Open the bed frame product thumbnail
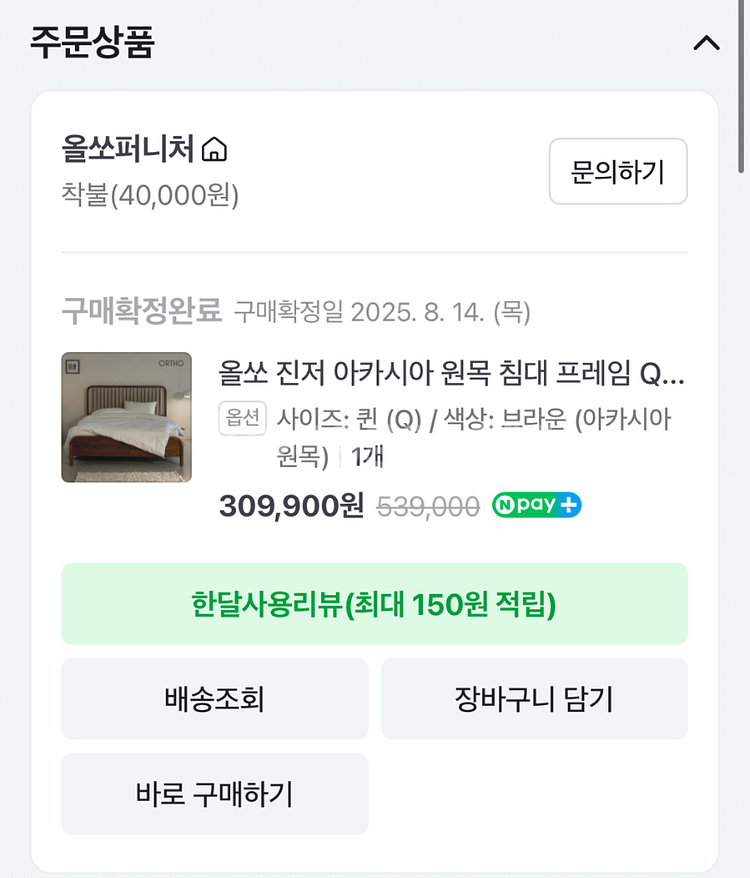The image size is (750, 878). 126,417
